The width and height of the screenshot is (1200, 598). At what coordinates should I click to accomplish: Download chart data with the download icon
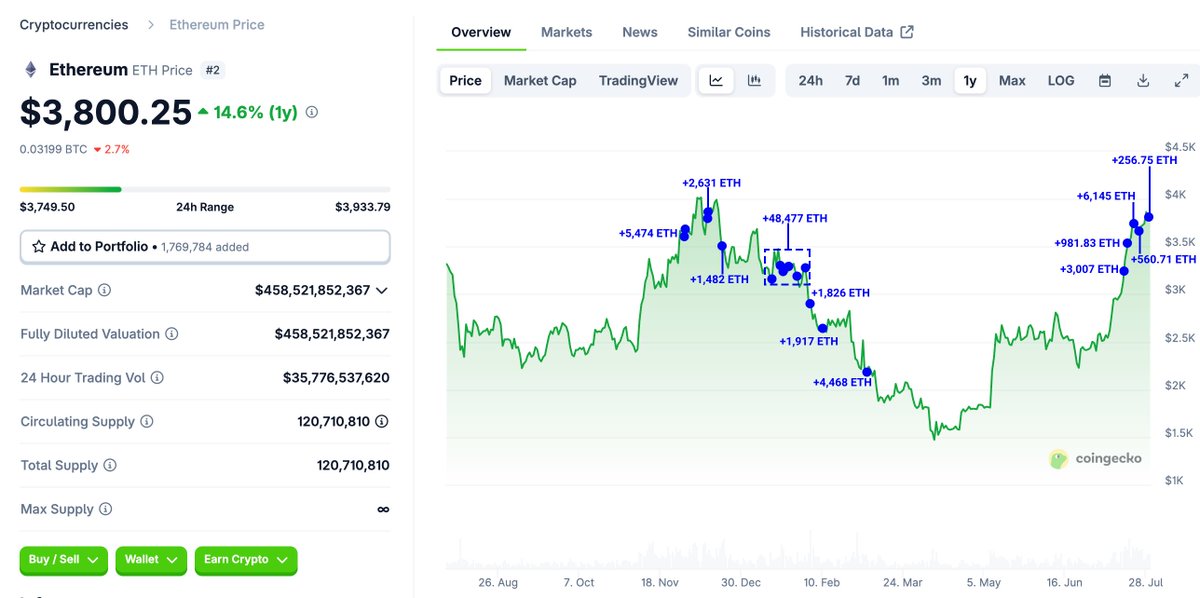[1143, 80]
